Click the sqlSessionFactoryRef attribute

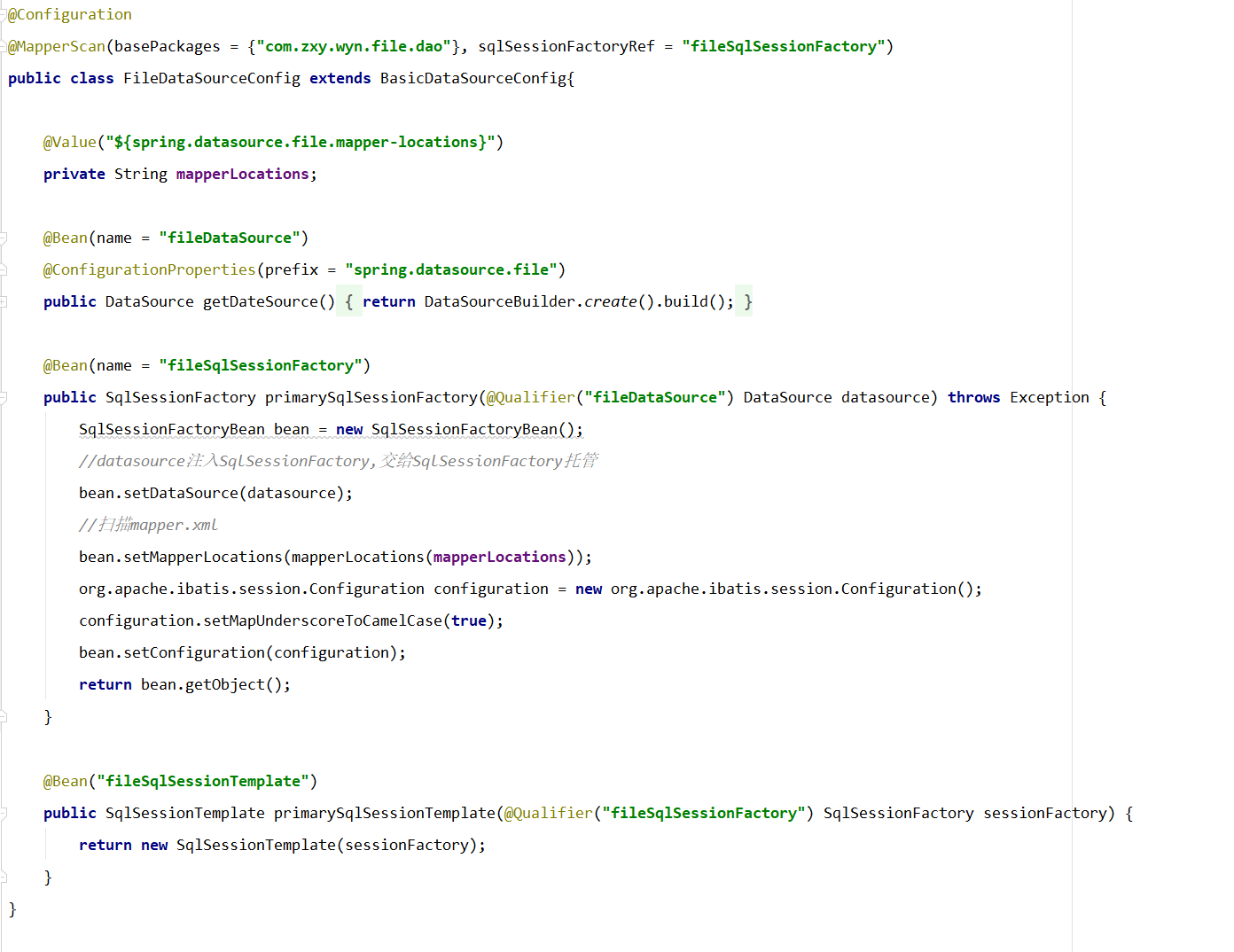[566, 46]
